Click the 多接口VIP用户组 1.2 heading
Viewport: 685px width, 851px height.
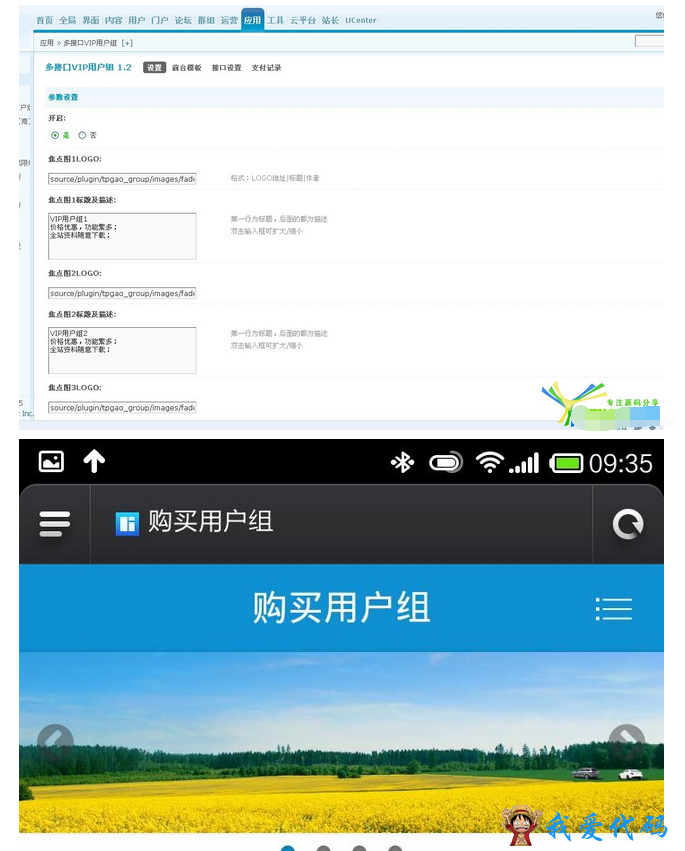88,67
